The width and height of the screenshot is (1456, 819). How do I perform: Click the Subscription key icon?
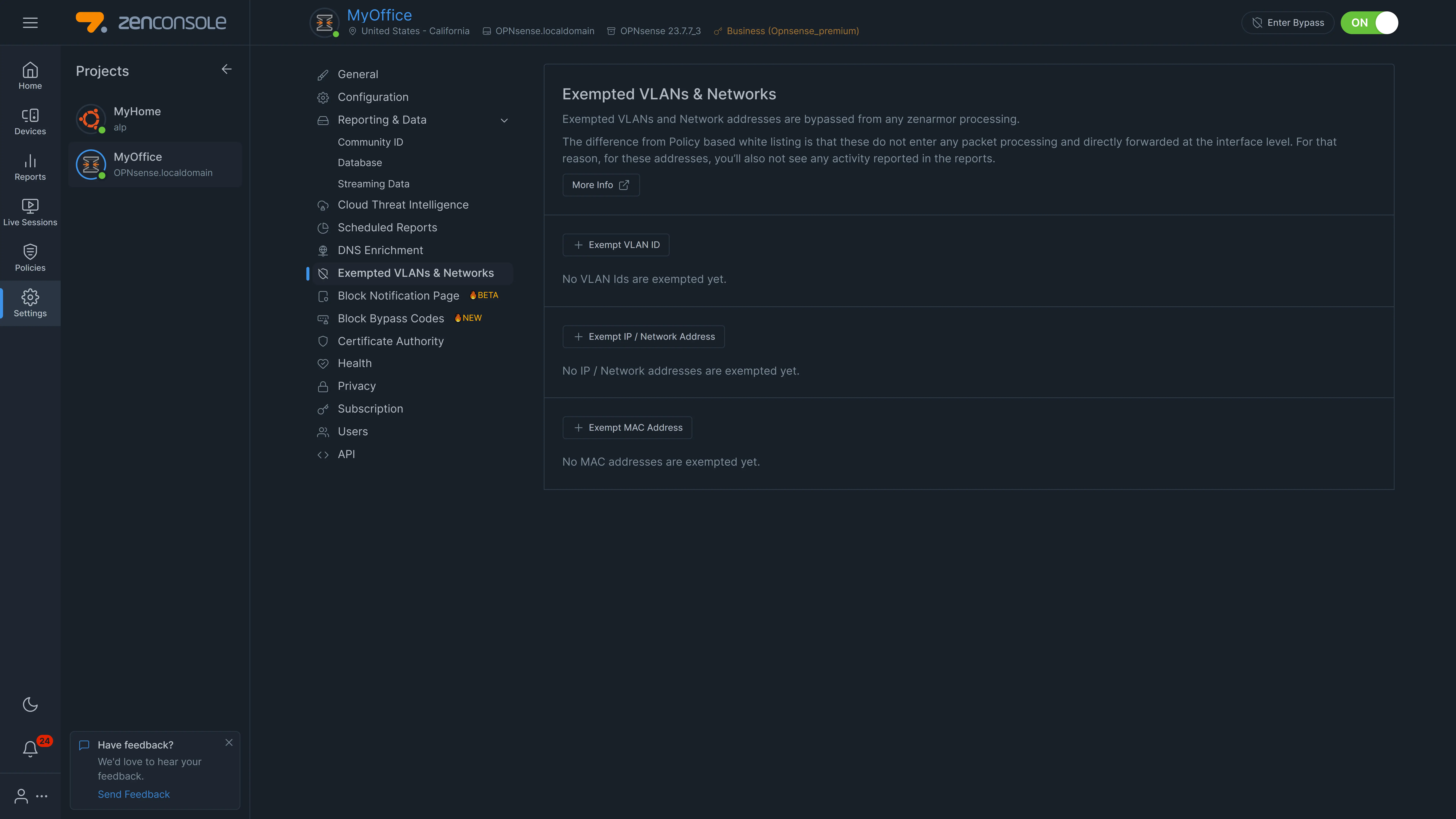323,409
